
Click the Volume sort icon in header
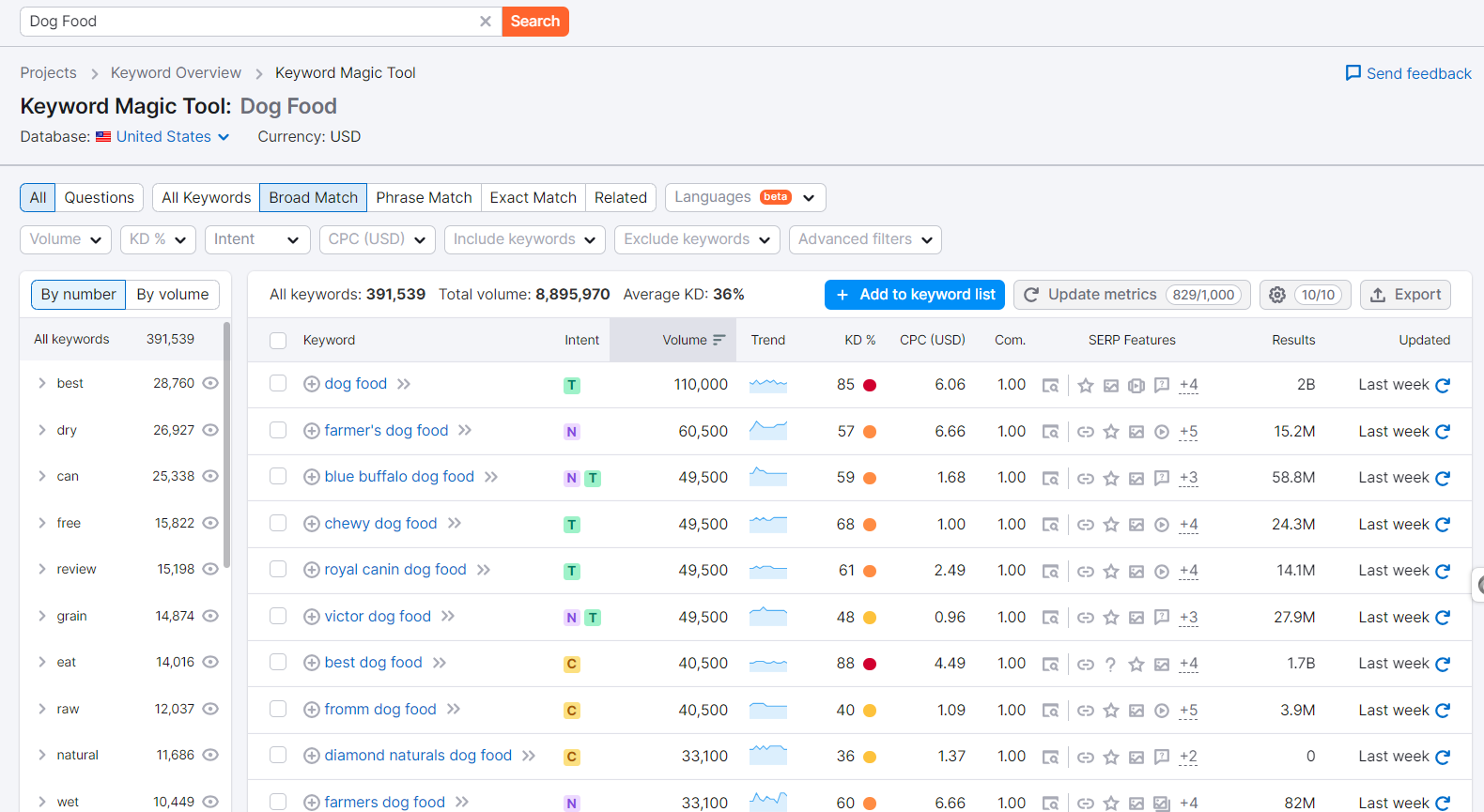(719, 340)
